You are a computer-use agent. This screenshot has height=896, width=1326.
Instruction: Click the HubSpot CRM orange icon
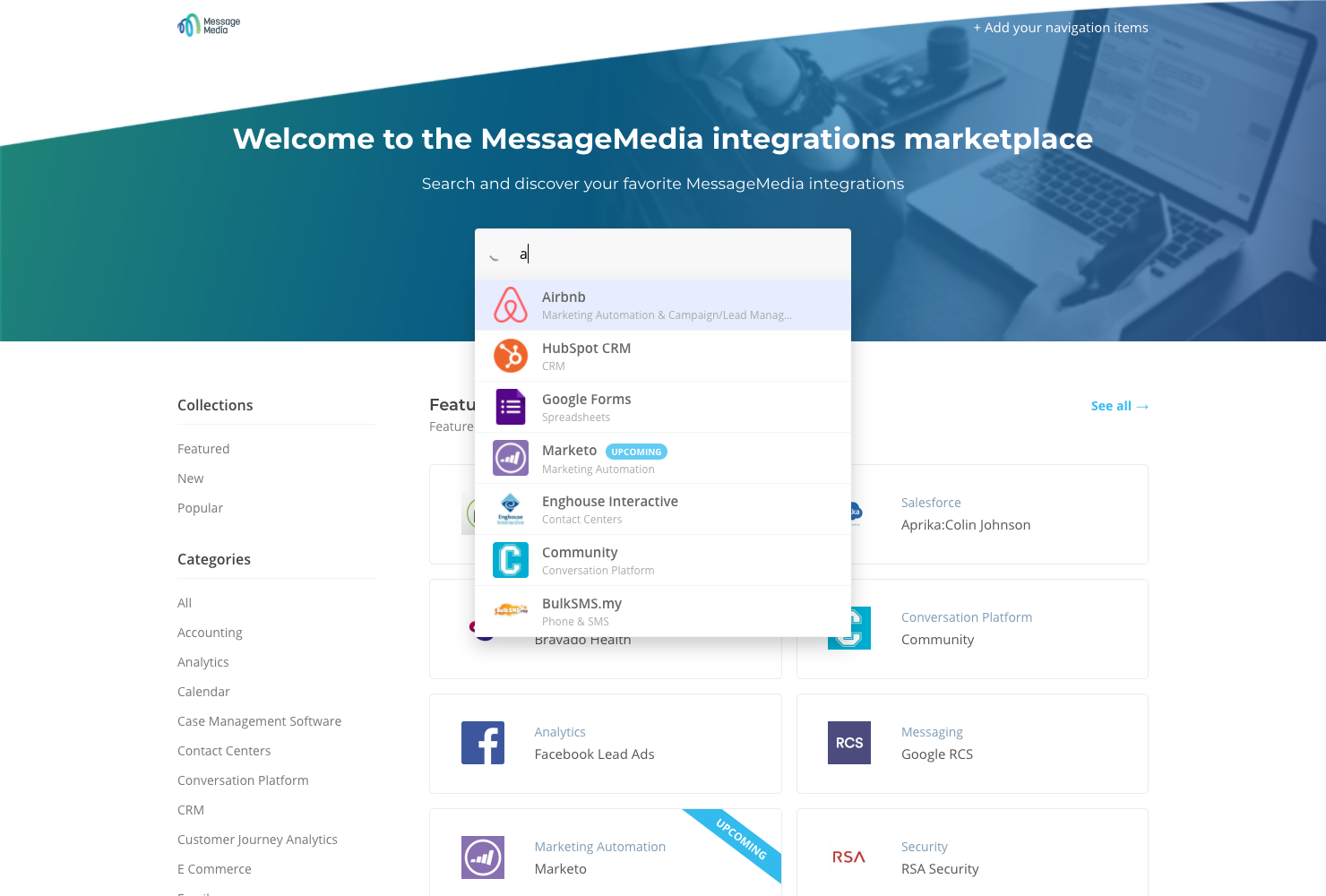click(x=511, y=356)
